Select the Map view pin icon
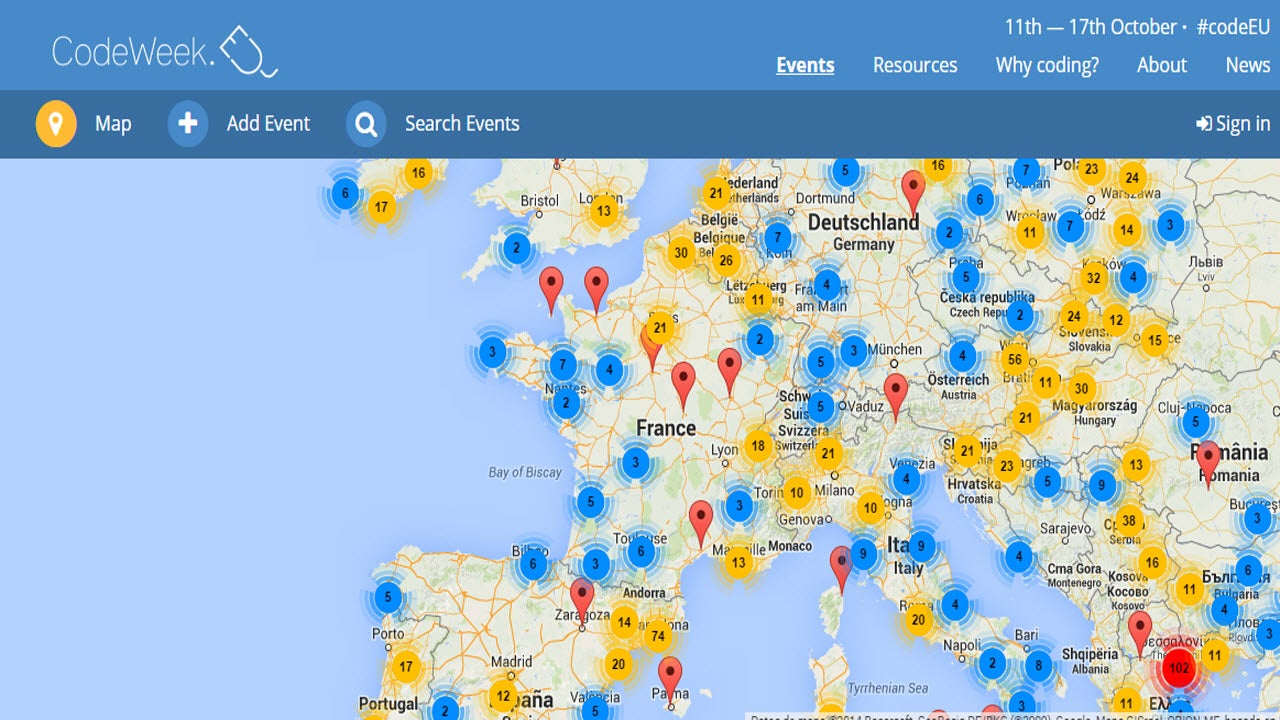1280x720 pixels. [56, 124]
